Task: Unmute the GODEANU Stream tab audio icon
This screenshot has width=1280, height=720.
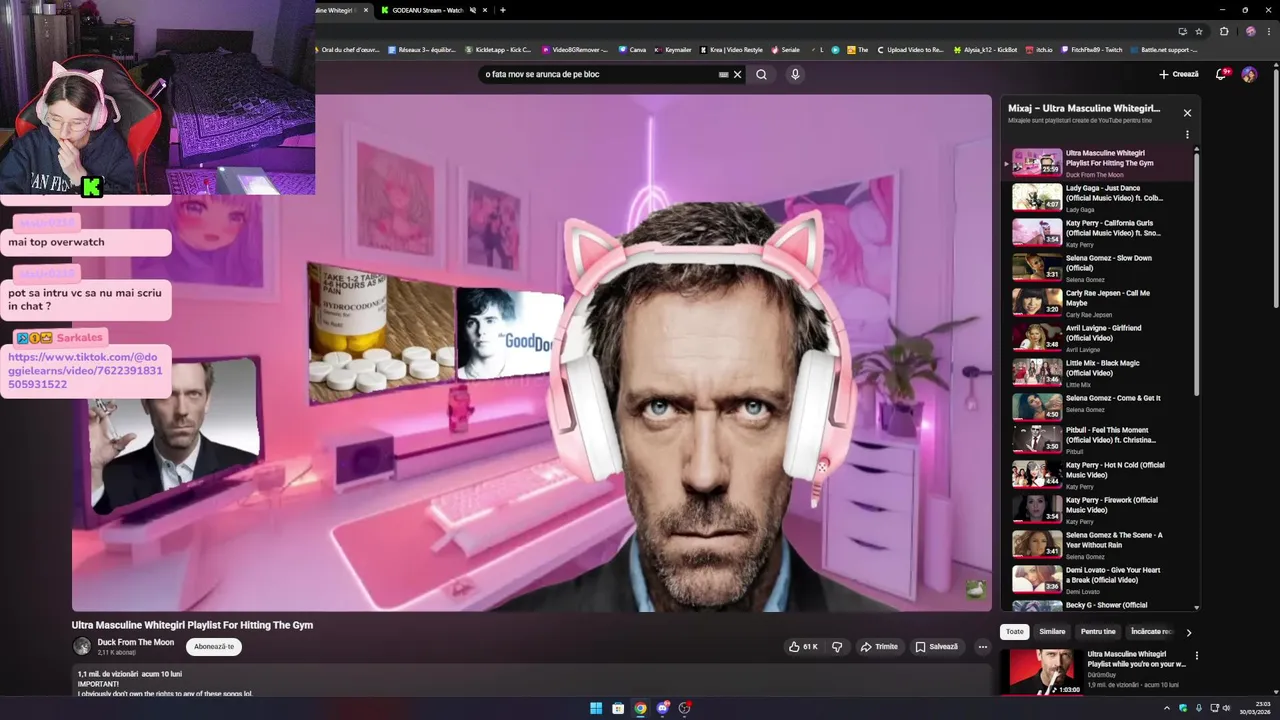Action: [x=473, y=10]
